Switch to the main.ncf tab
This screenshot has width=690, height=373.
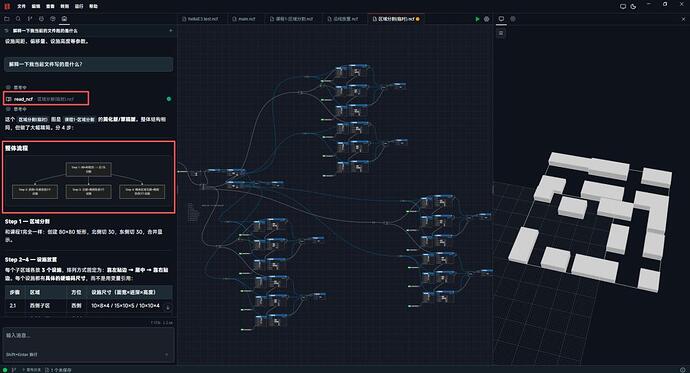(x=244, y=19)
